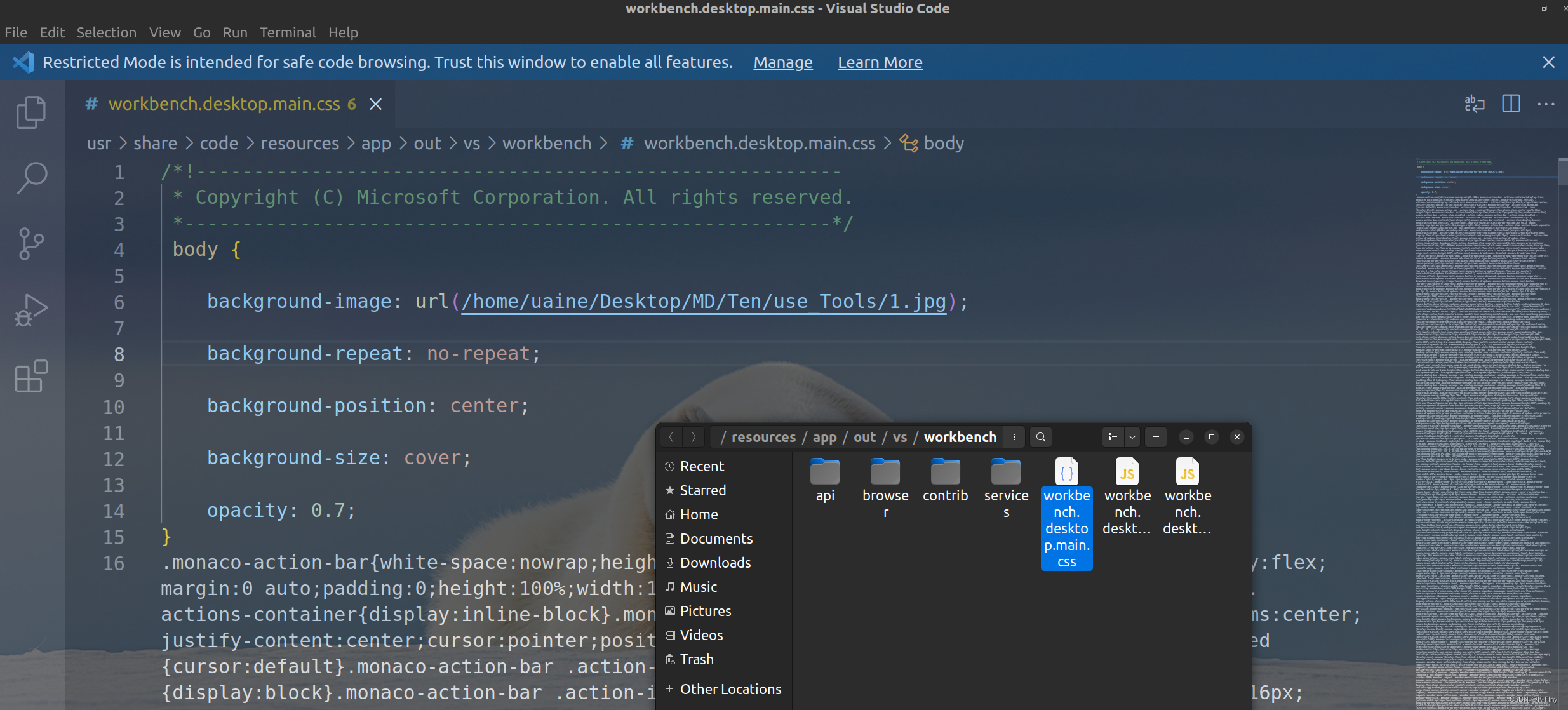Open the Run and Debug view
The height and width of the screenshot is (710, 1568).
tap(31, 310)
